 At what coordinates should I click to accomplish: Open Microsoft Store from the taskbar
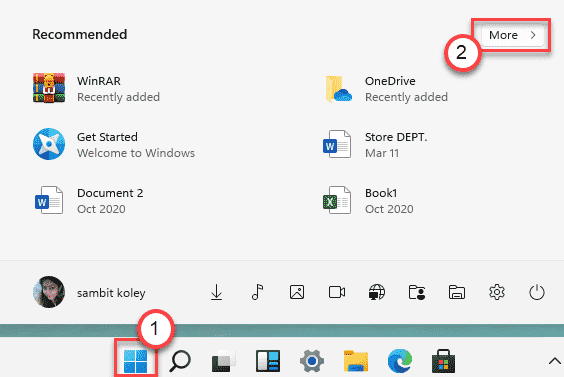point(444,361)
